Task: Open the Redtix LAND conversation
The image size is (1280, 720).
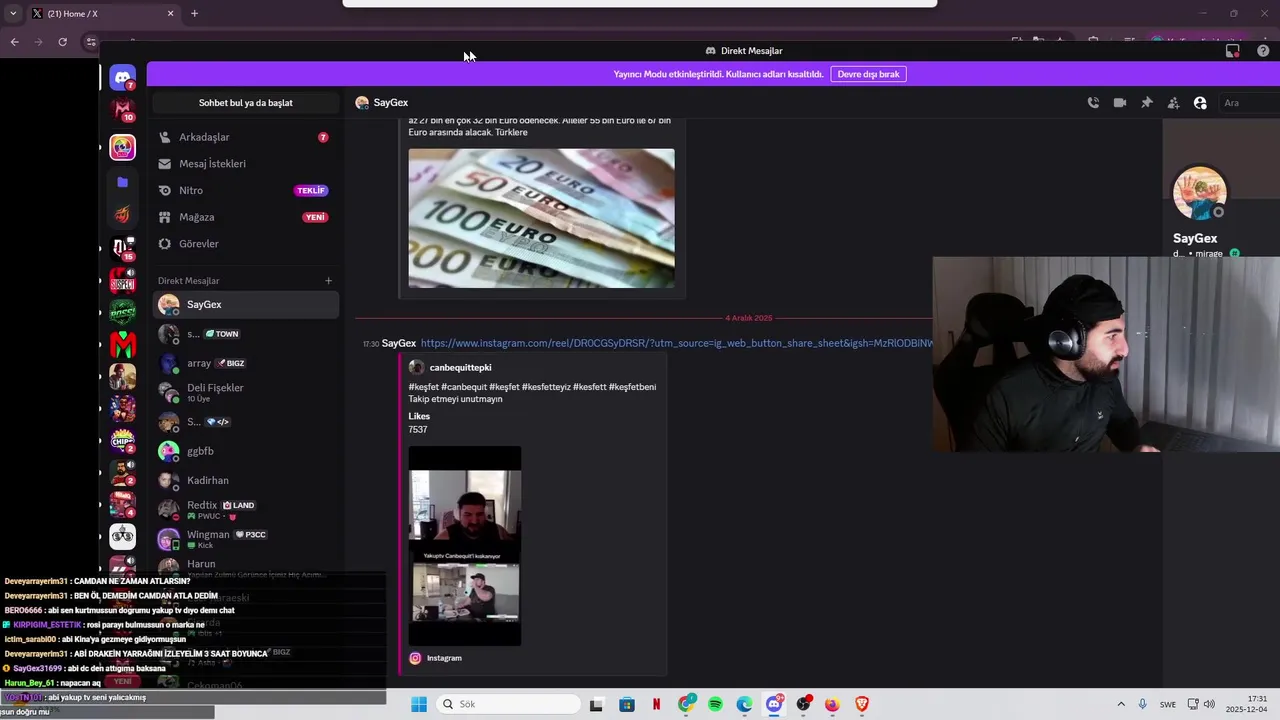Action: click(246, 510)
